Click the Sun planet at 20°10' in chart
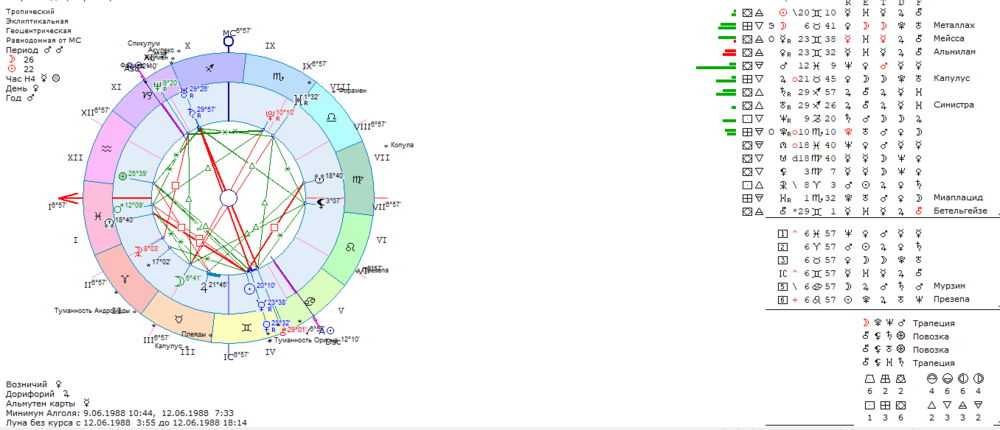Image resolution: width=1000 pixels, height=430 pixels. click(x=249, y=288)
